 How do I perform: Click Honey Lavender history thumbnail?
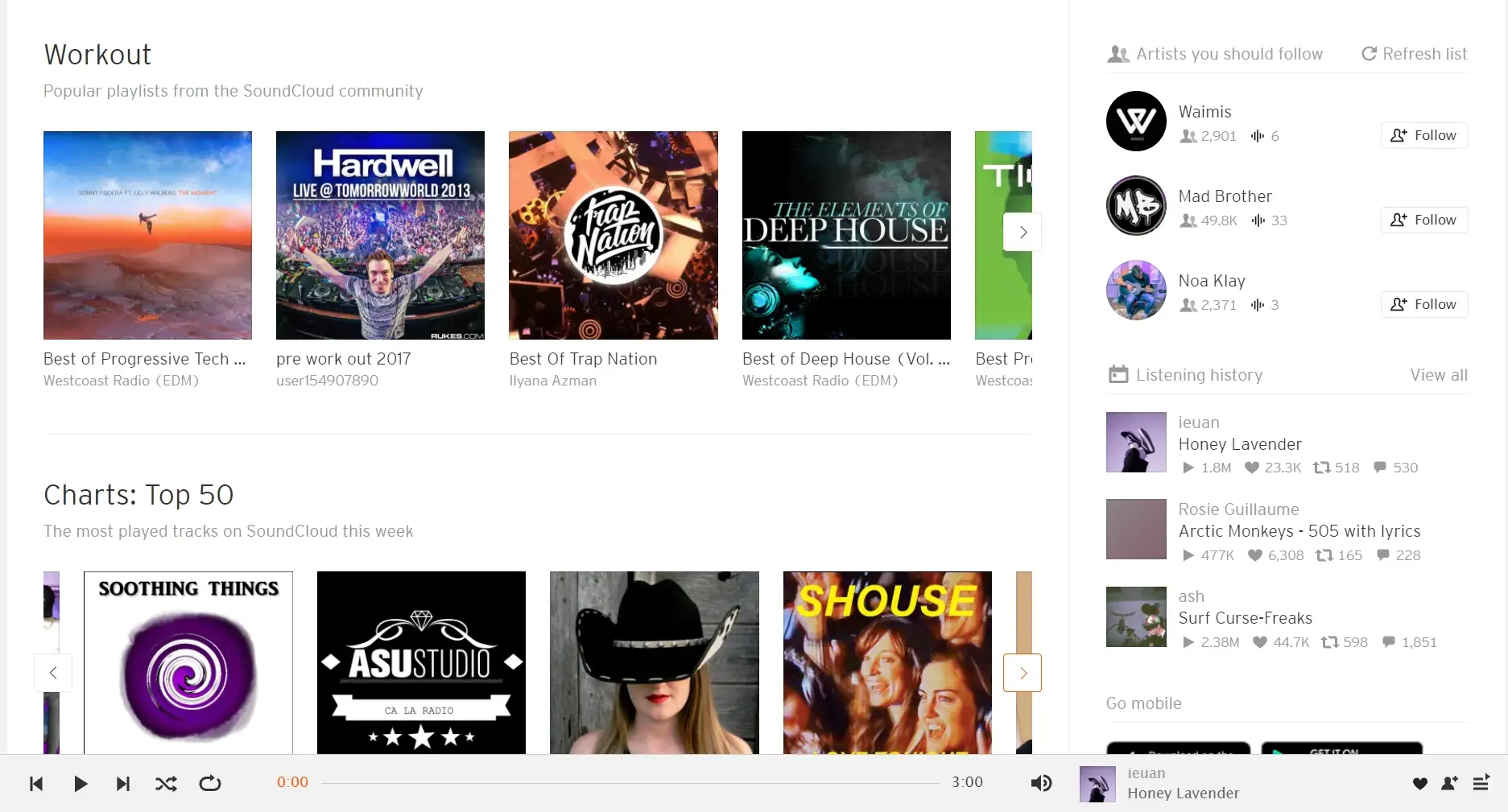pyautogui.click(x=1136, y=442)
